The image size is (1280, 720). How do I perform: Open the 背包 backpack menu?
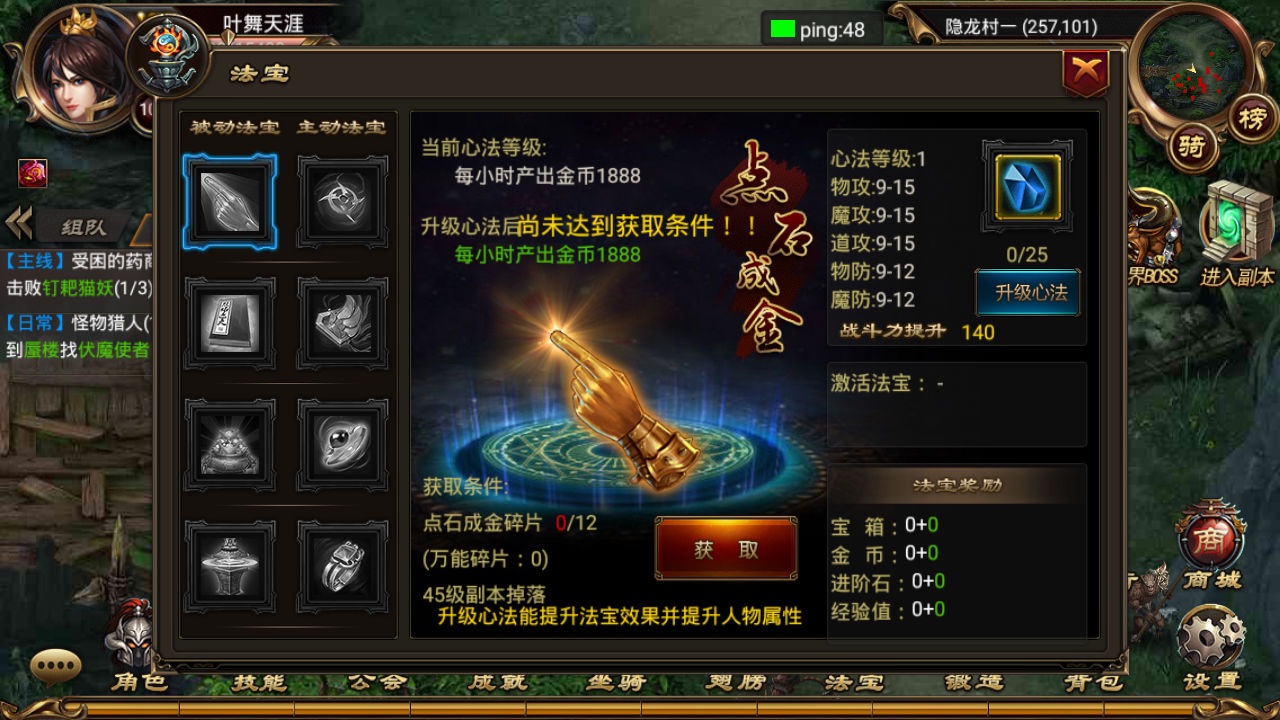[1093, 683]
